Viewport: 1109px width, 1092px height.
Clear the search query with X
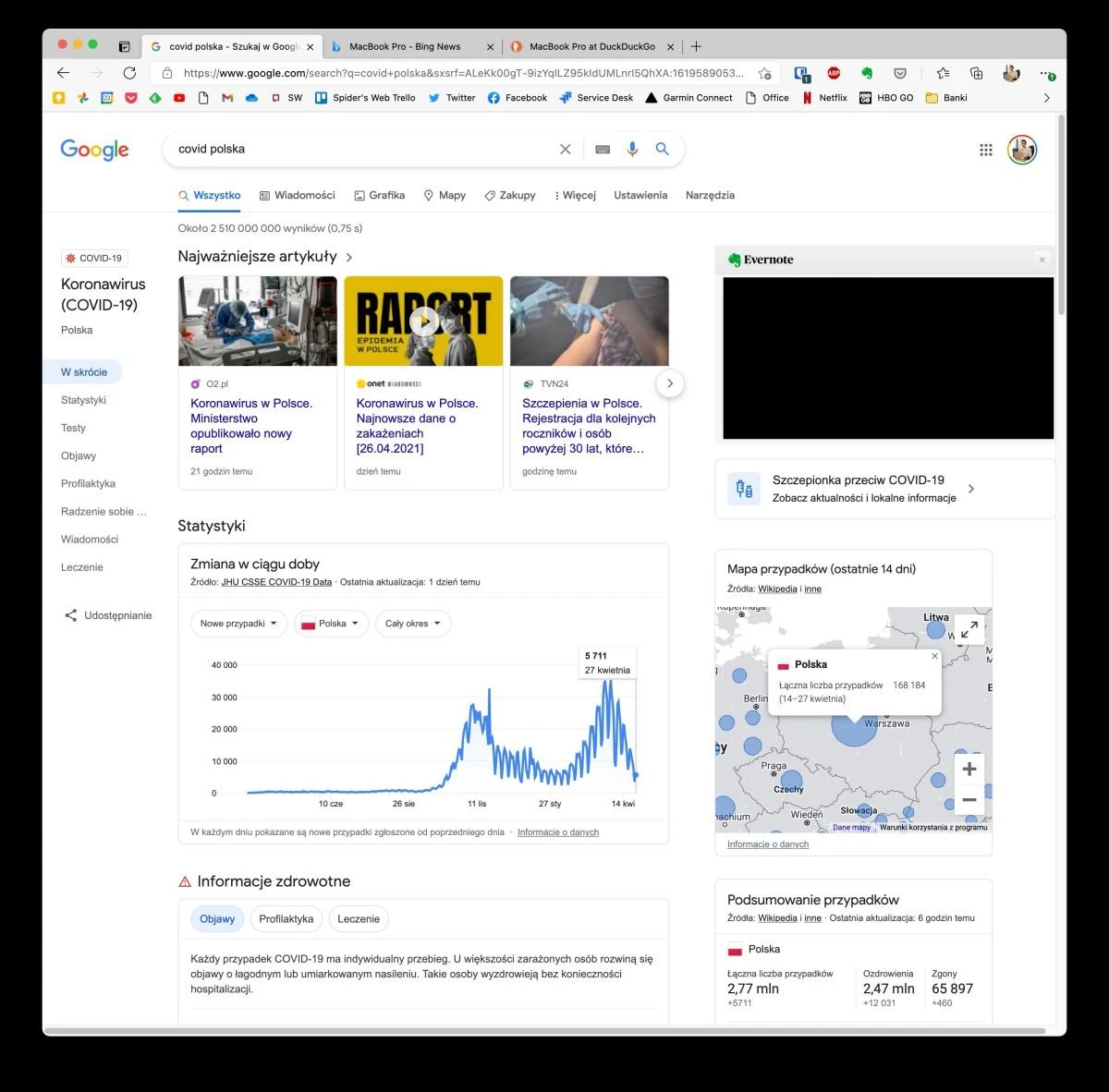point(566,149)
